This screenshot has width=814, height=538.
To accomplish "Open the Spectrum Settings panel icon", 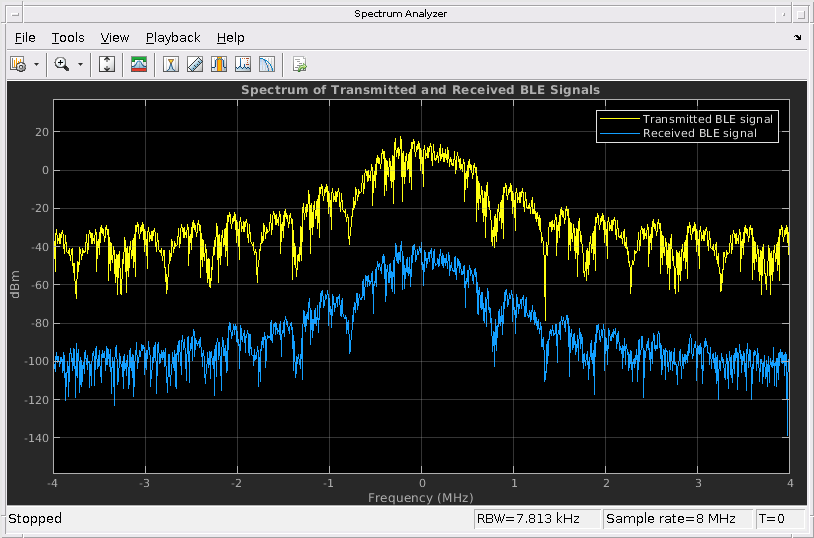I will pyautogui.click(x=139, y=64).
